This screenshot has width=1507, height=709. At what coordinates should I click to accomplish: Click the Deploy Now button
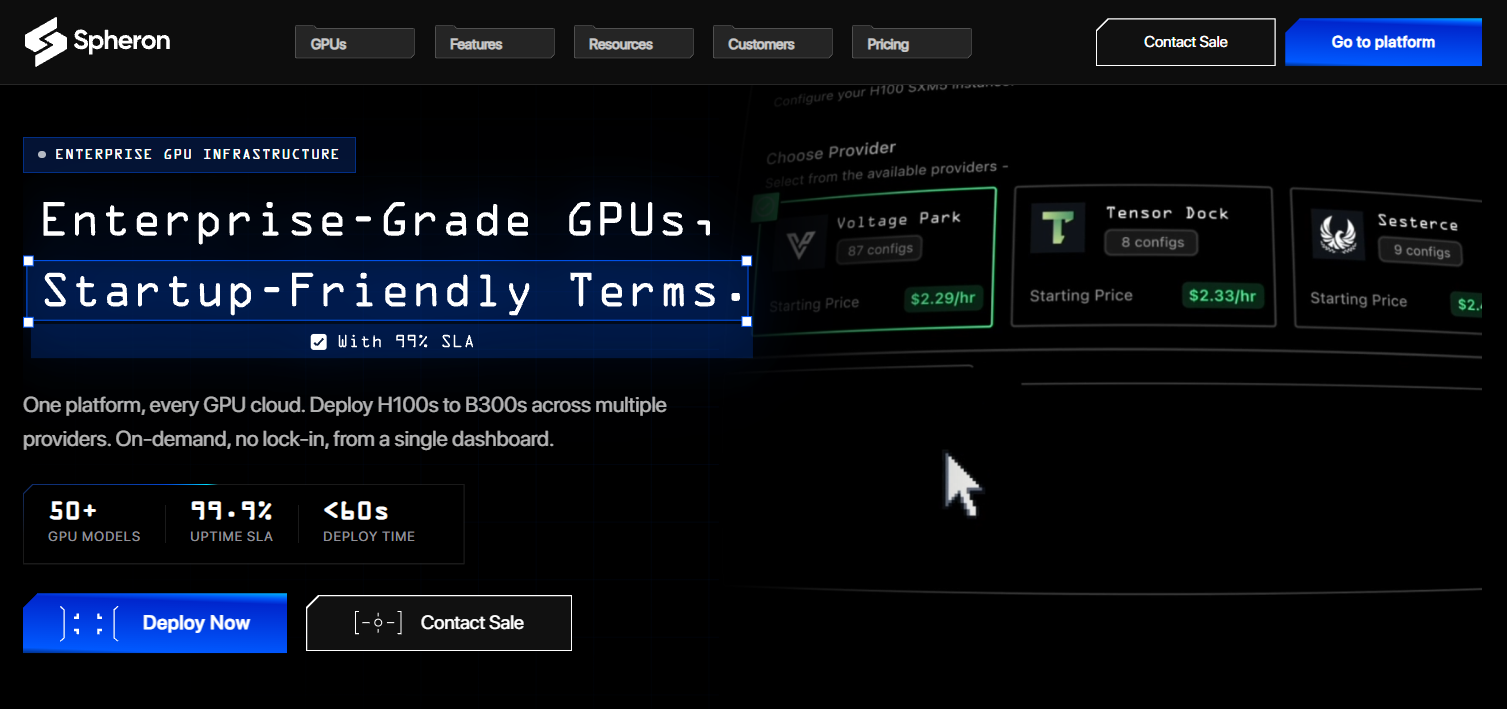click(155, 623)
